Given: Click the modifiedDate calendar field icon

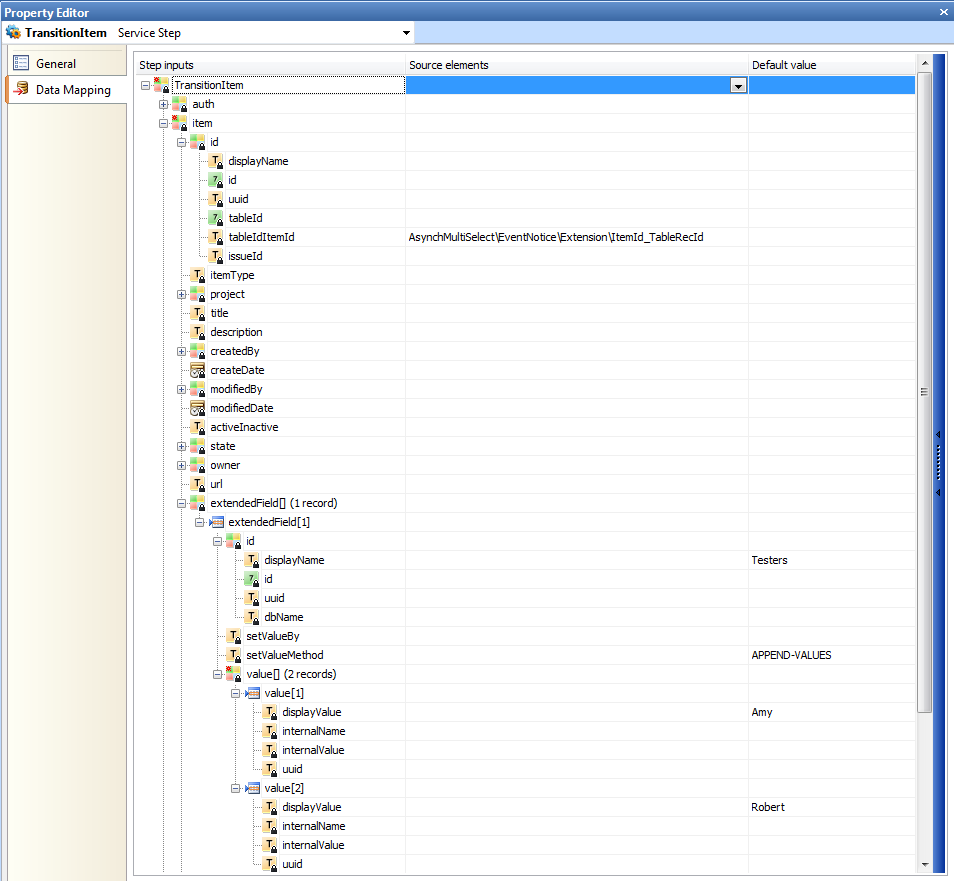Looking at the screenshot, I should coord(198,408).
